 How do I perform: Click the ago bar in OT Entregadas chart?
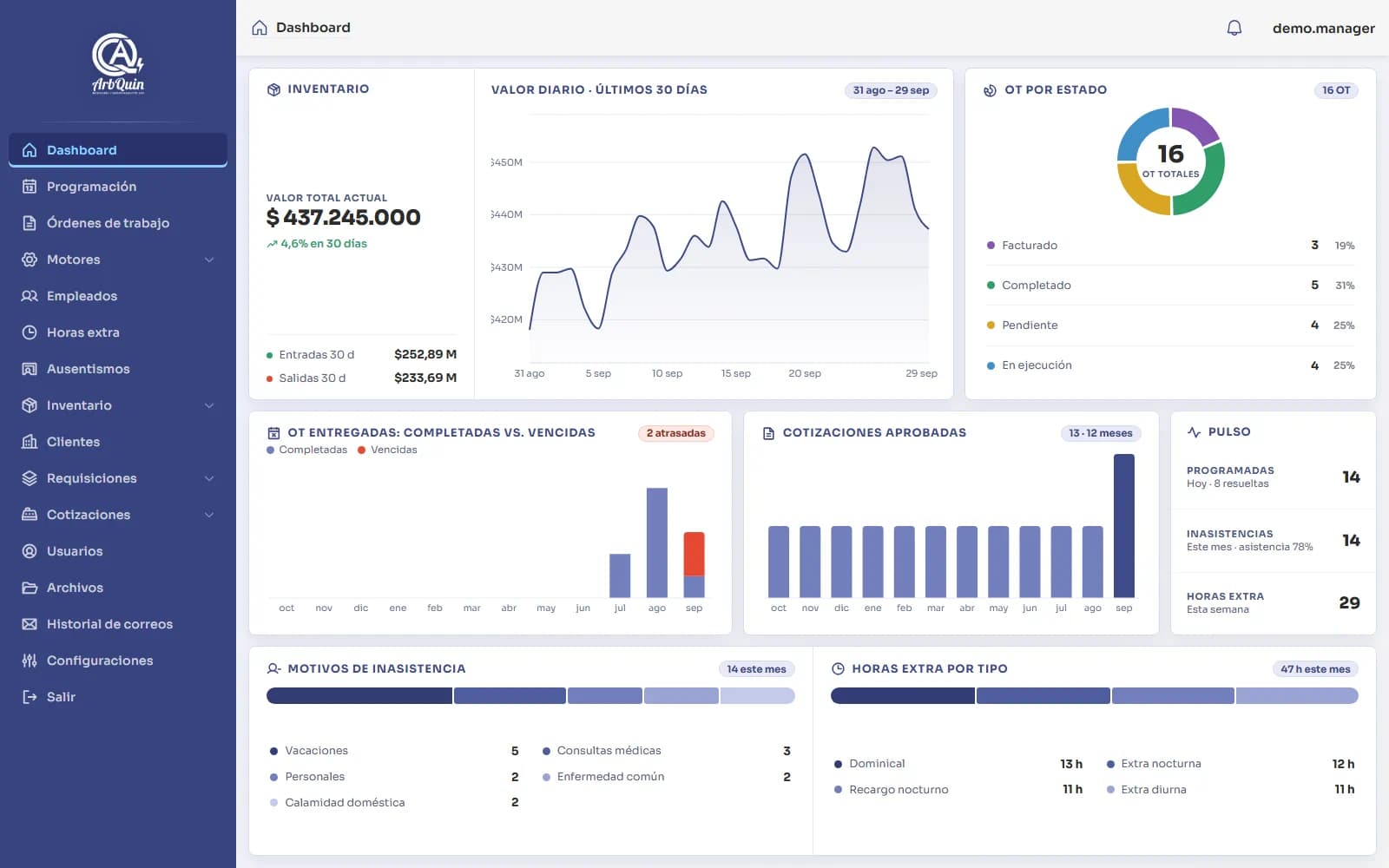click(657, 542)
